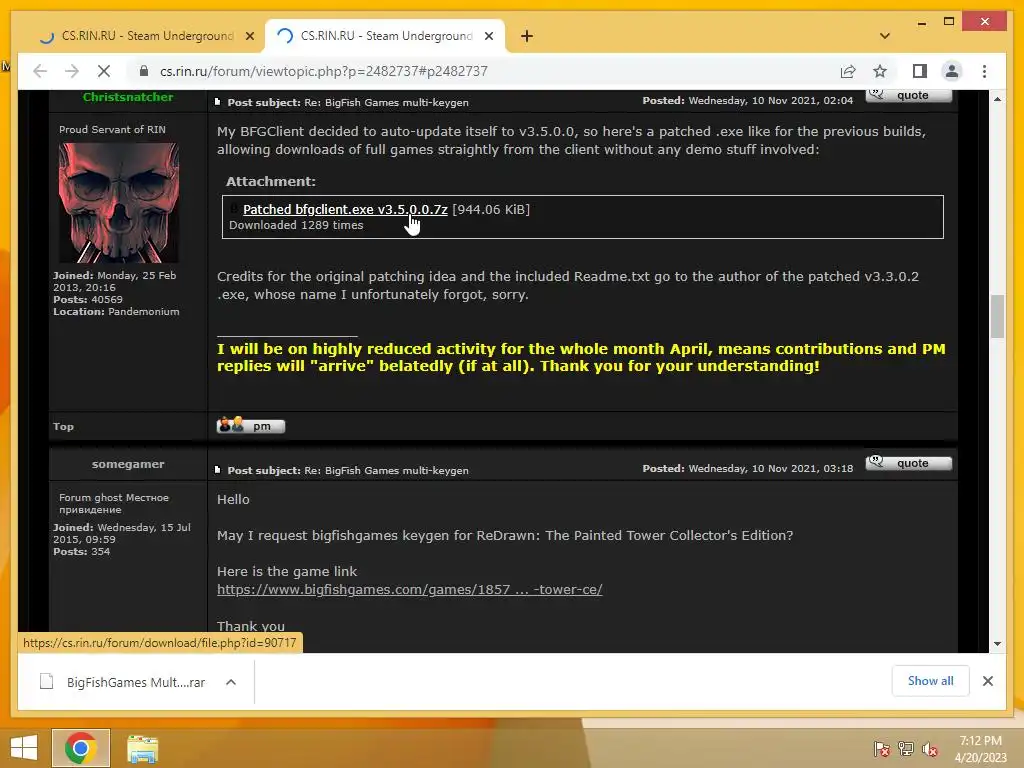Screen dimensions: 1024x768
Task: Open Christsnatcher's profile name
Action: tap(128, 97)
